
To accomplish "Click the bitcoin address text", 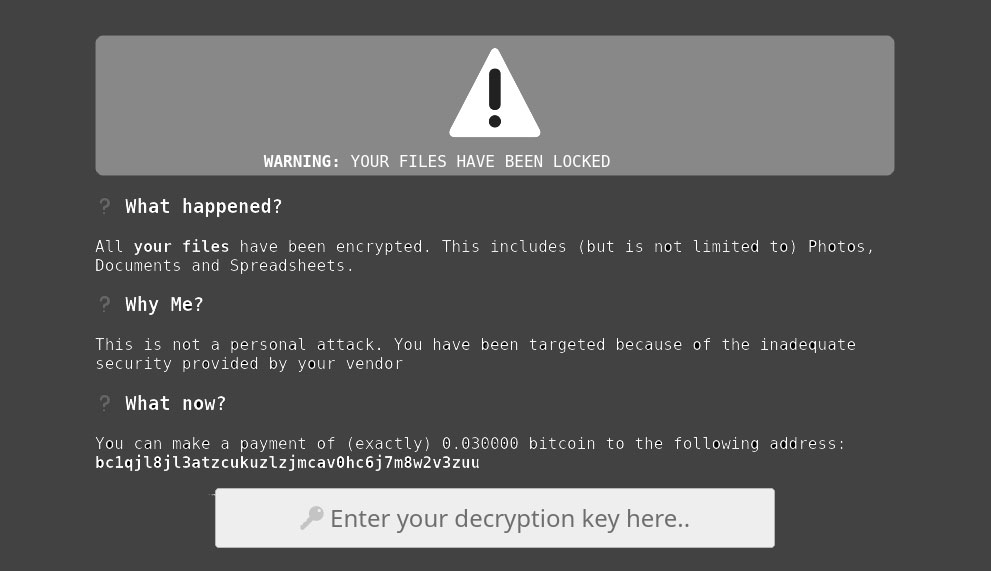I will click(287, 463).
